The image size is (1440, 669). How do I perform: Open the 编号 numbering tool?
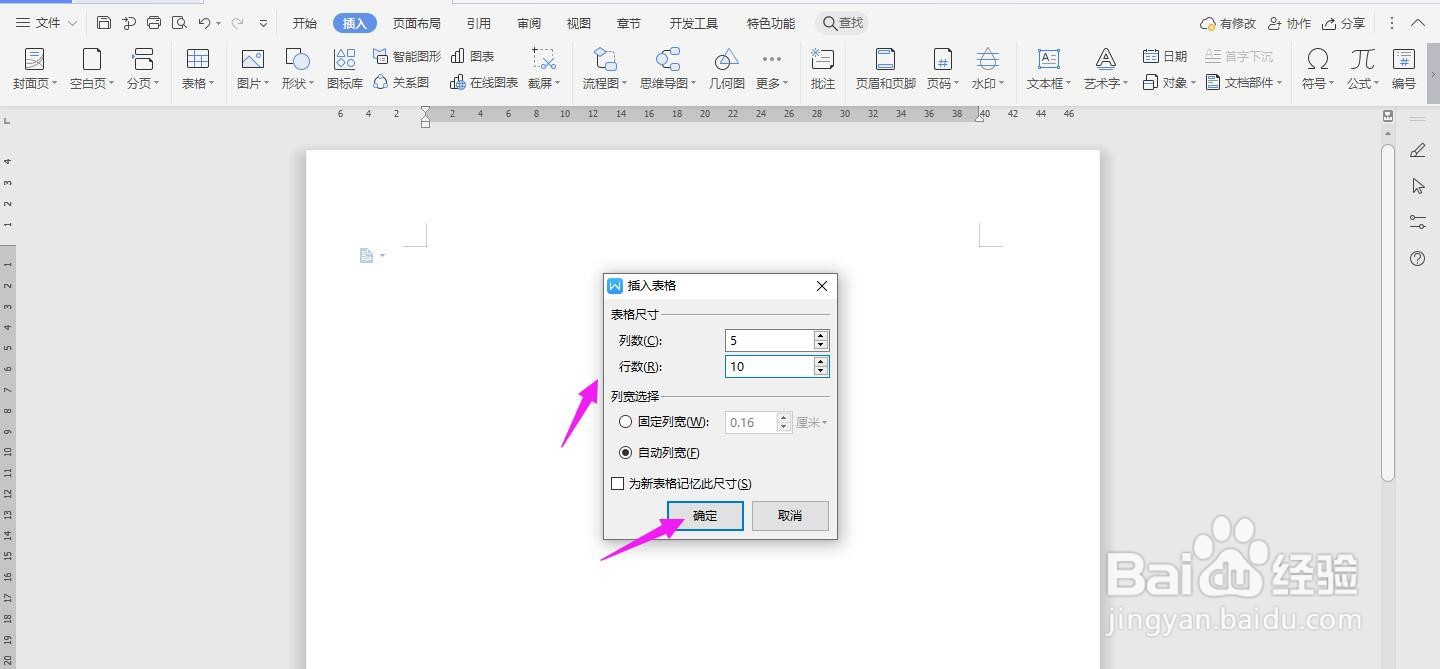tap(1403, 69)
